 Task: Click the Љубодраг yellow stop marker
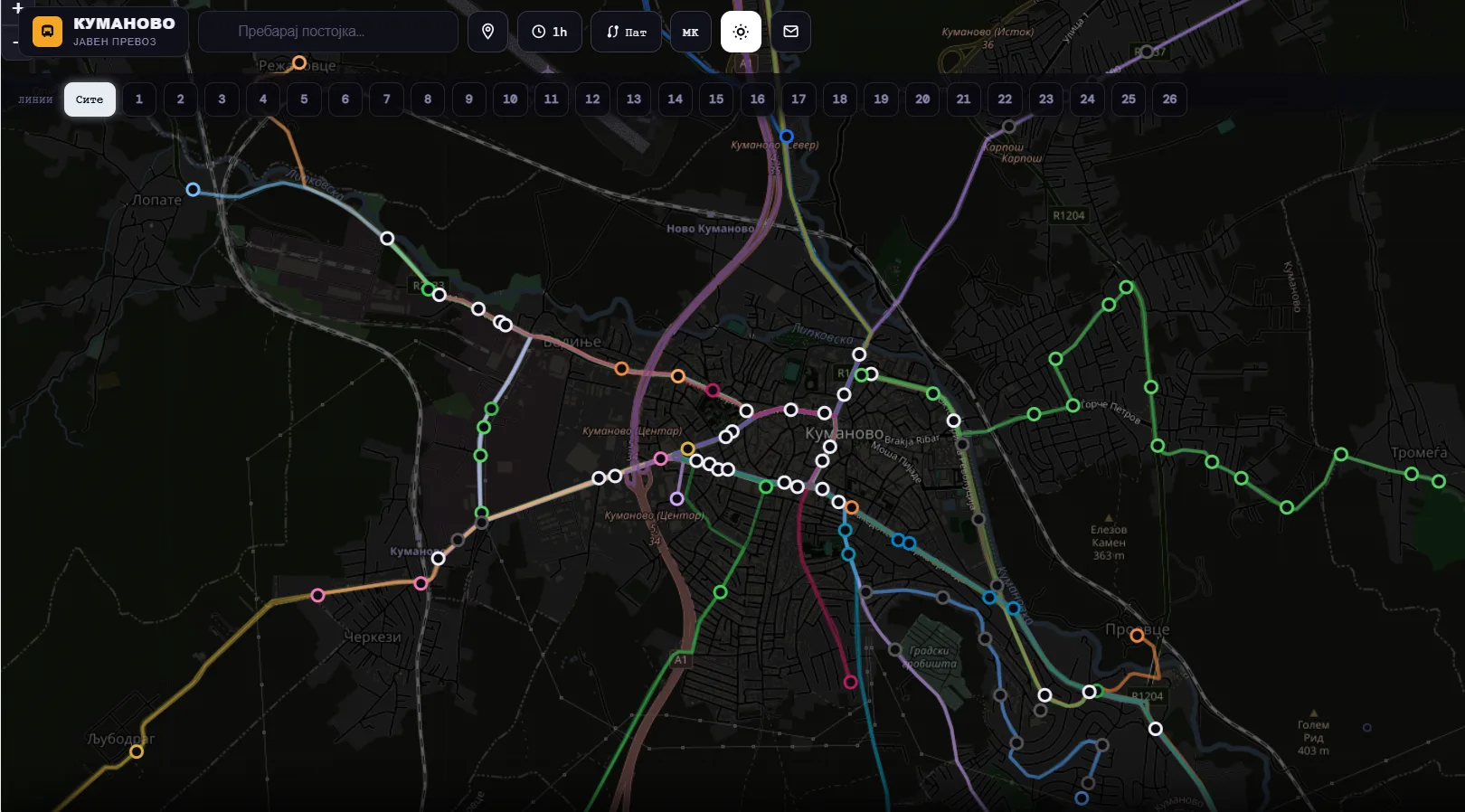tap(137, 751)
